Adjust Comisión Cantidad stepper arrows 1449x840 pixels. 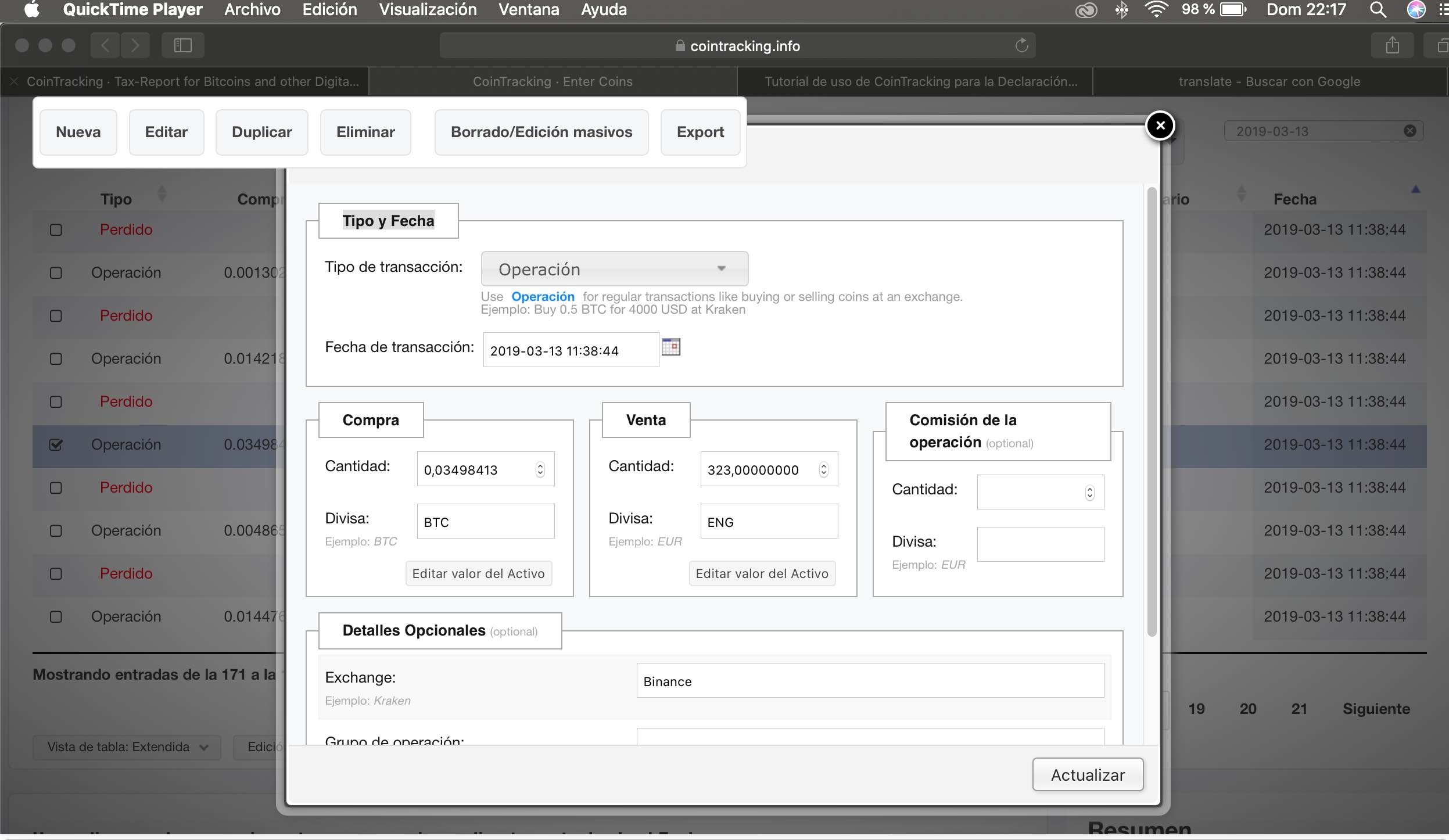(1089, 493)
